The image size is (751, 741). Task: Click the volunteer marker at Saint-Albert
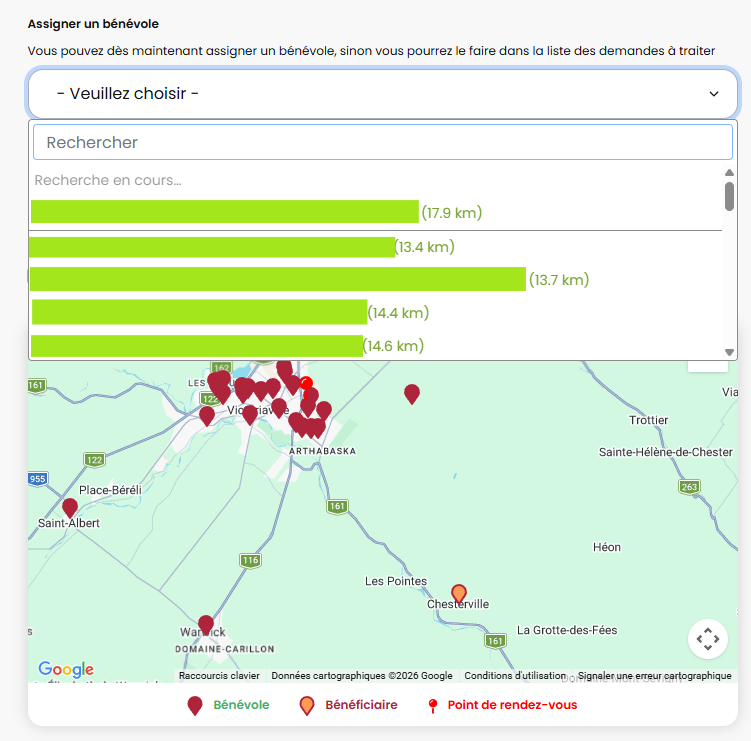pos(70,508)
